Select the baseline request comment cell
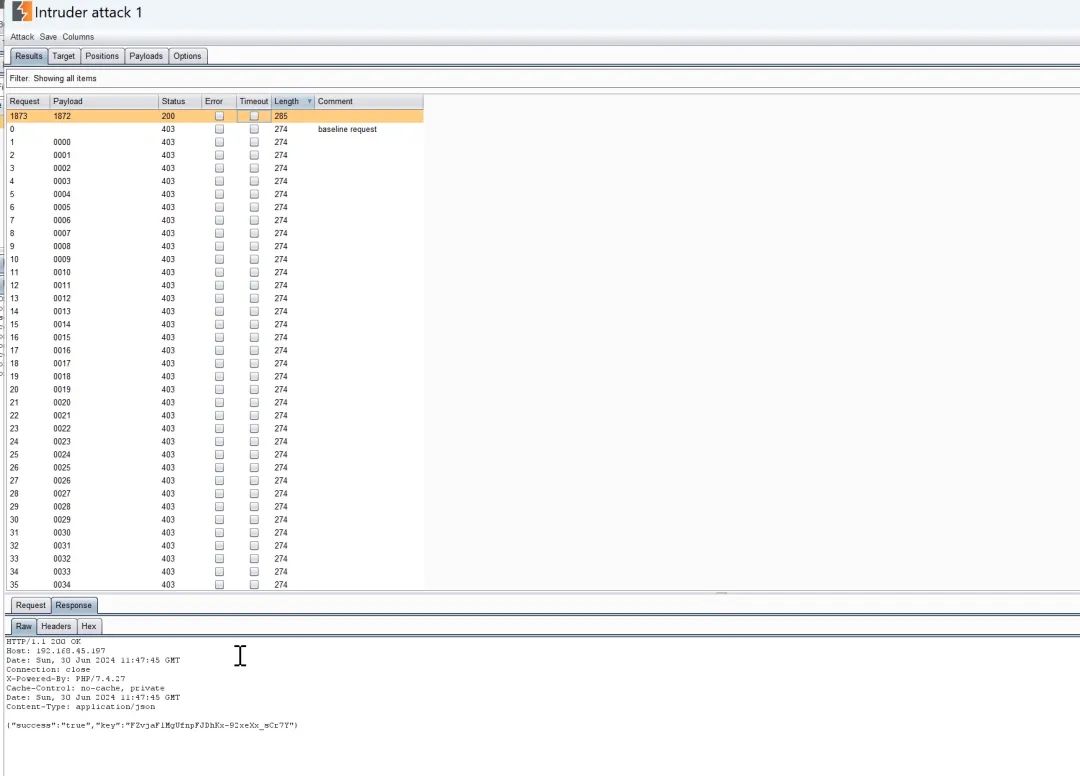The width and height of the screenshot is (1080, 776). (347, 129)
